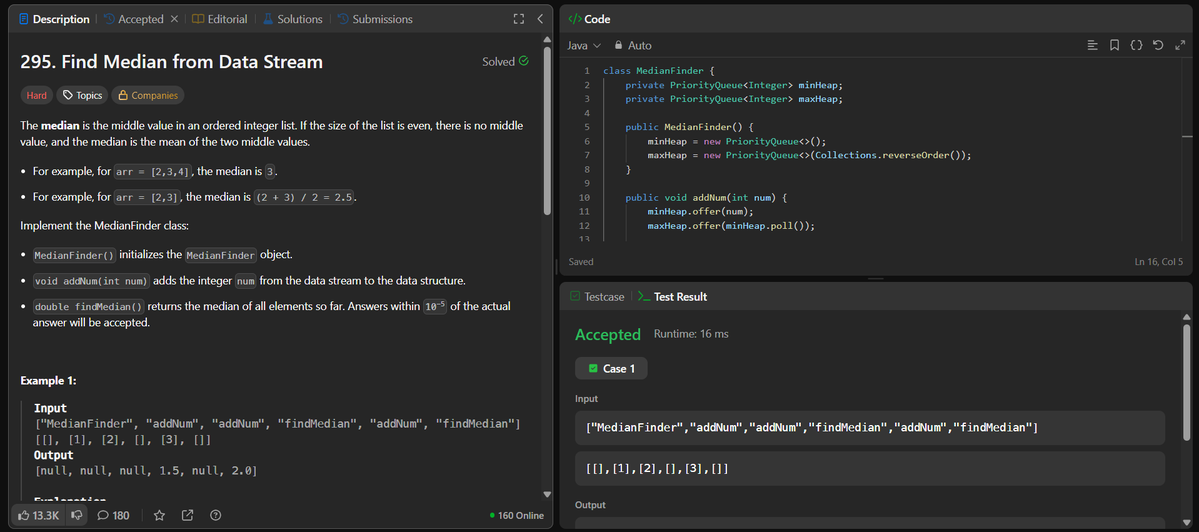Click the Accepted result heading

608,334
